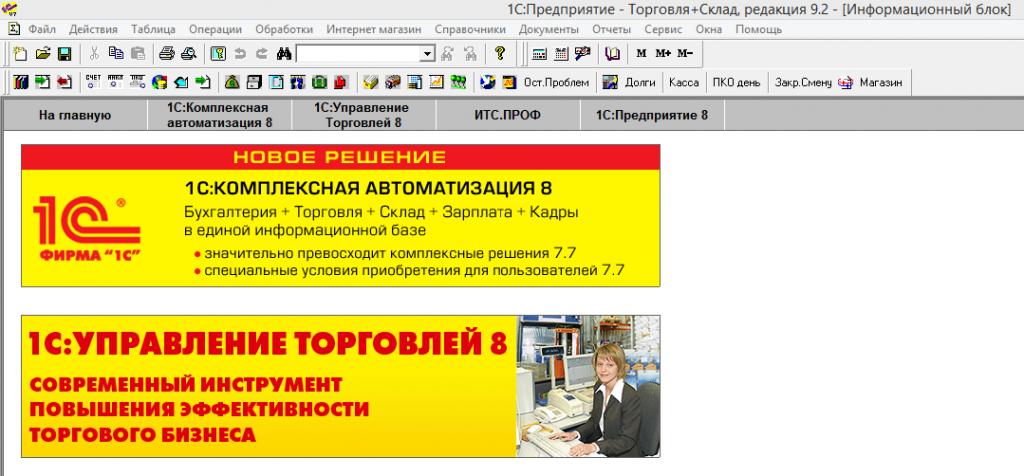The height and width of the screenshot is (476, 1024).
Task: Open Print preview with magnifier icon
Action: tap(188, 54)
